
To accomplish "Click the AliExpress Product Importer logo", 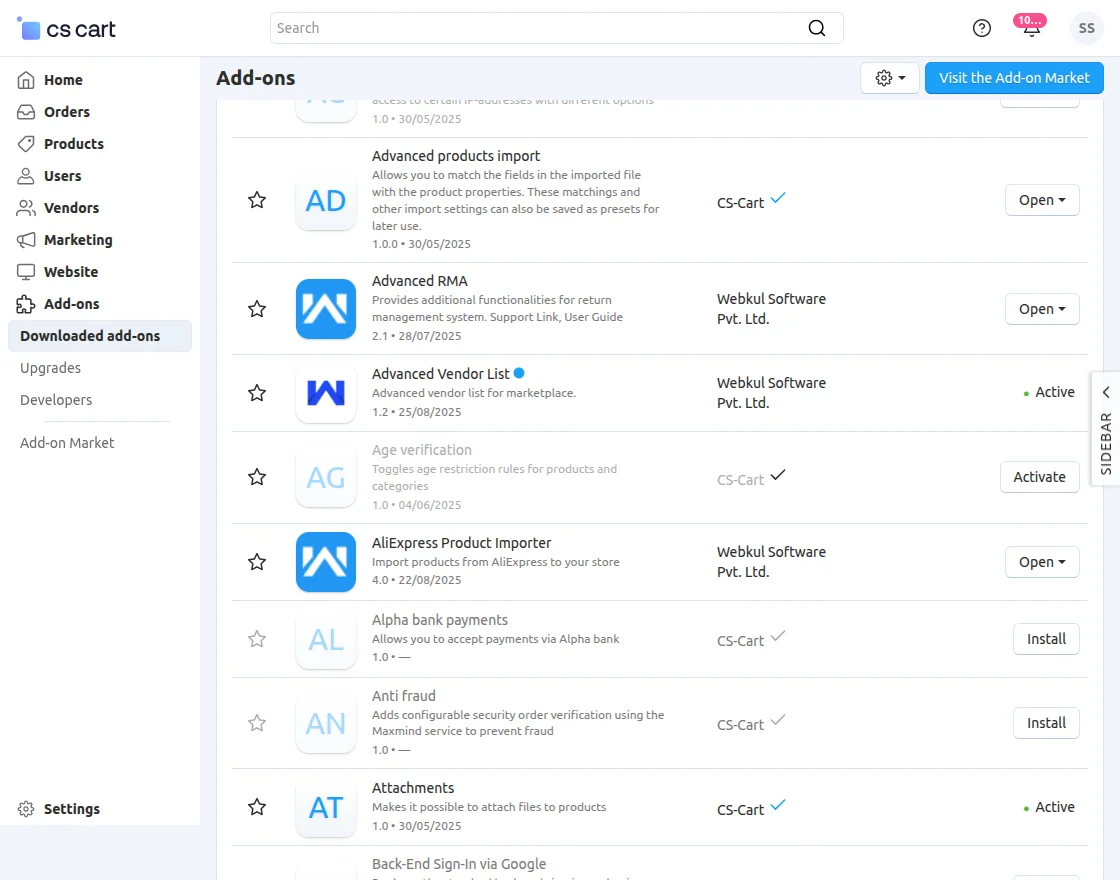I will [325, 562].
